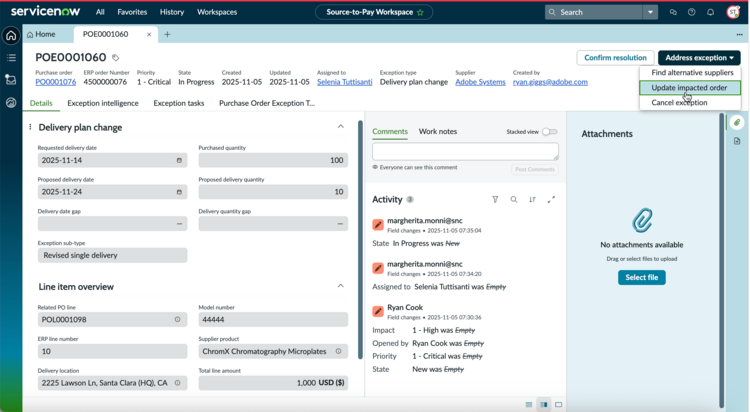Open the Address exception dropdown

699,58
